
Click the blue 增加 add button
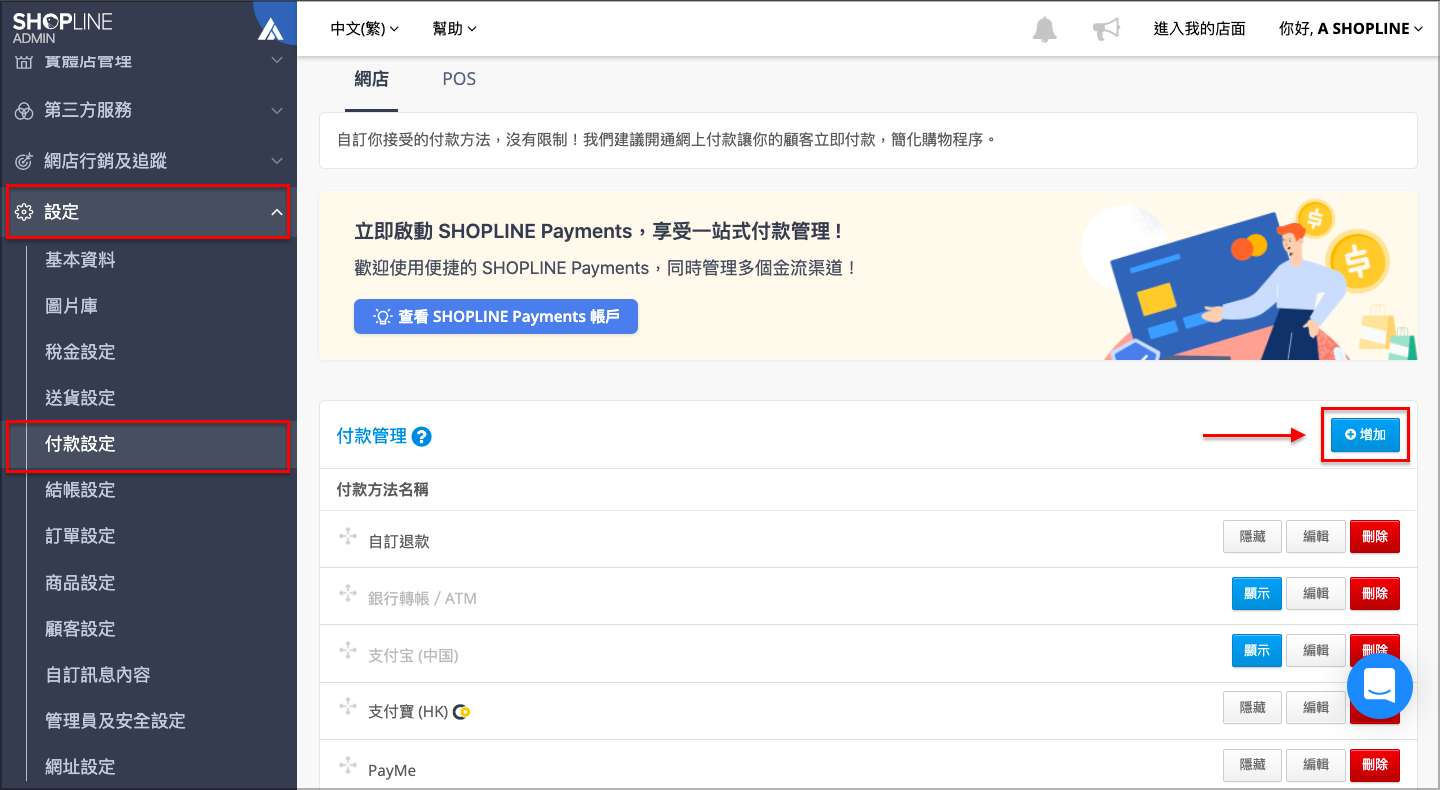[1365, 435]
